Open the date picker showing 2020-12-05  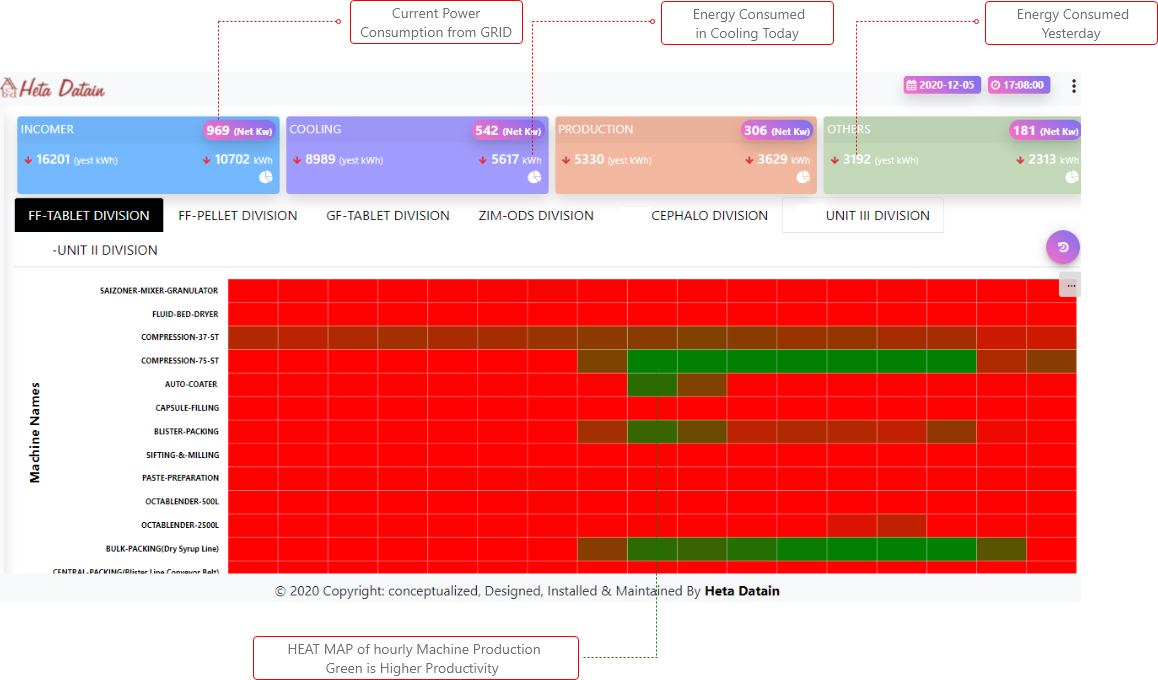[940, 86]
